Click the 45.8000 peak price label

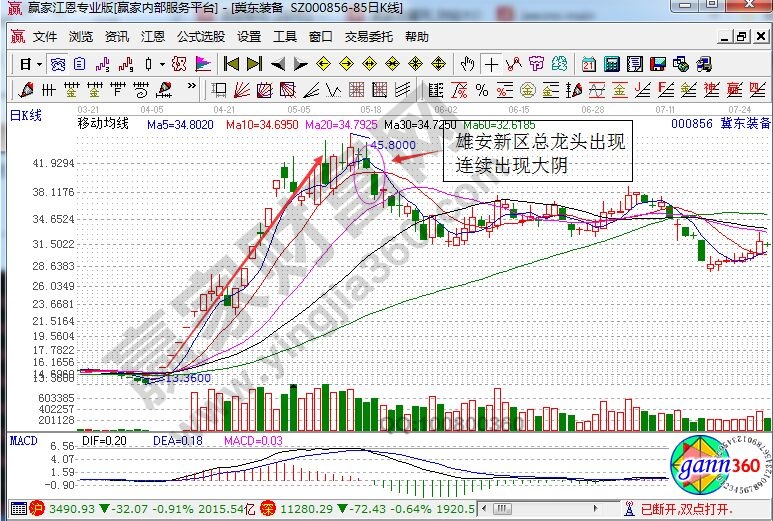(391, 145)
